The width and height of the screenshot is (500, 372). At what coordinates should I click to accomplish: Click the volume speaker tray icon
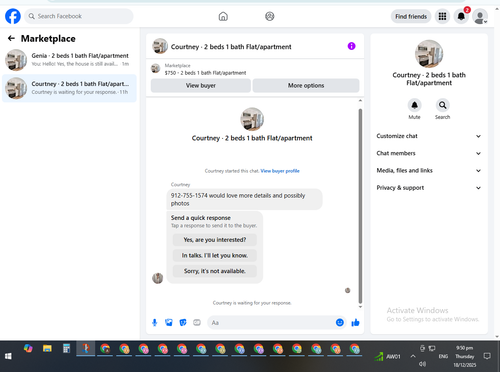click(x=422, y=364)
